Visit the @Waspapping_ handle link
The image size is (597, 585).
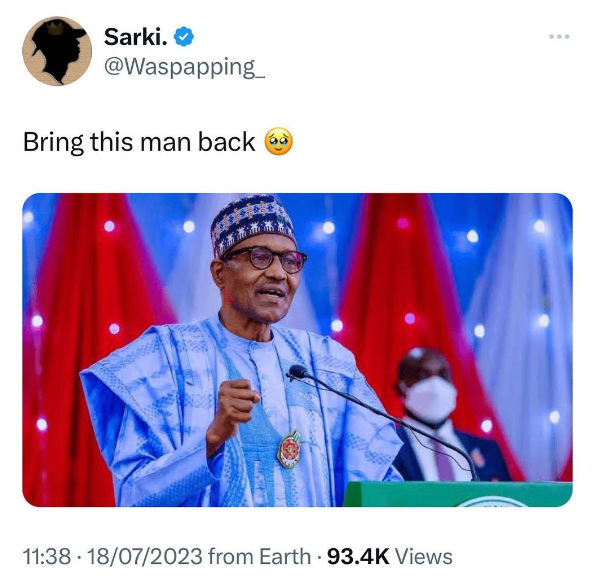tap(184, 67)
